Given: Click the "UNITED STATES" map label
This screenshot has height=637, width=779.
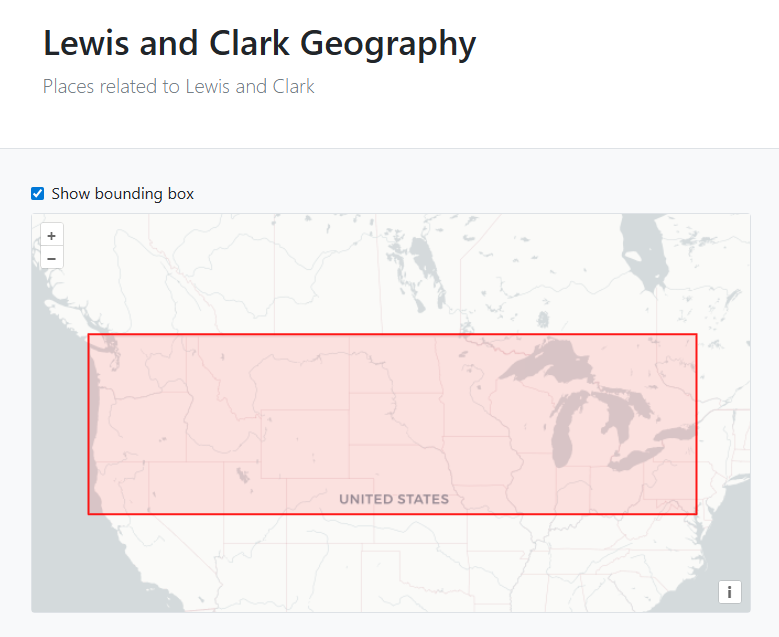Looking at the screenshot, I should [x=393, y=499].
